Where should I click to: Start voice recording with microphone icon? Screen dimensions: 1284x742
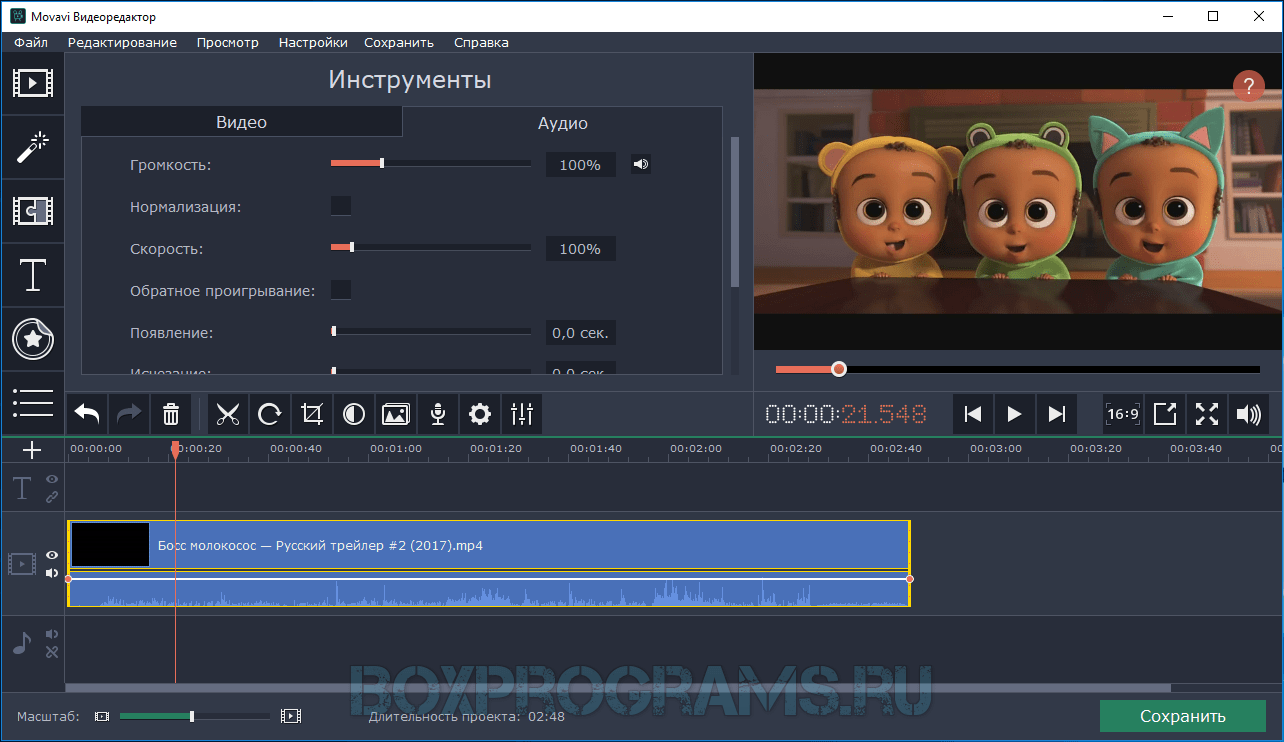[438, 413]
